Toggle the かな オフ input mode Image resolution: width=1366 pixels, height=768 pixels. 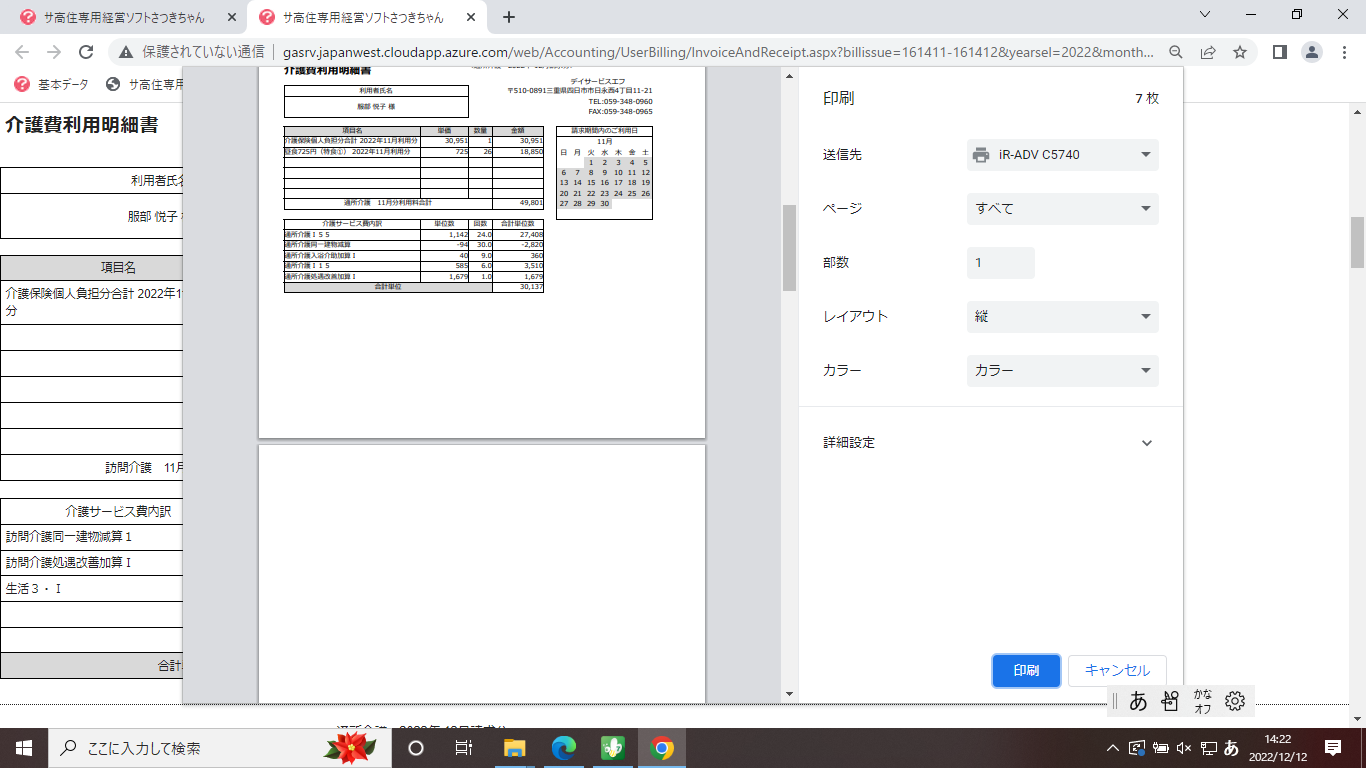[1203, 701]
